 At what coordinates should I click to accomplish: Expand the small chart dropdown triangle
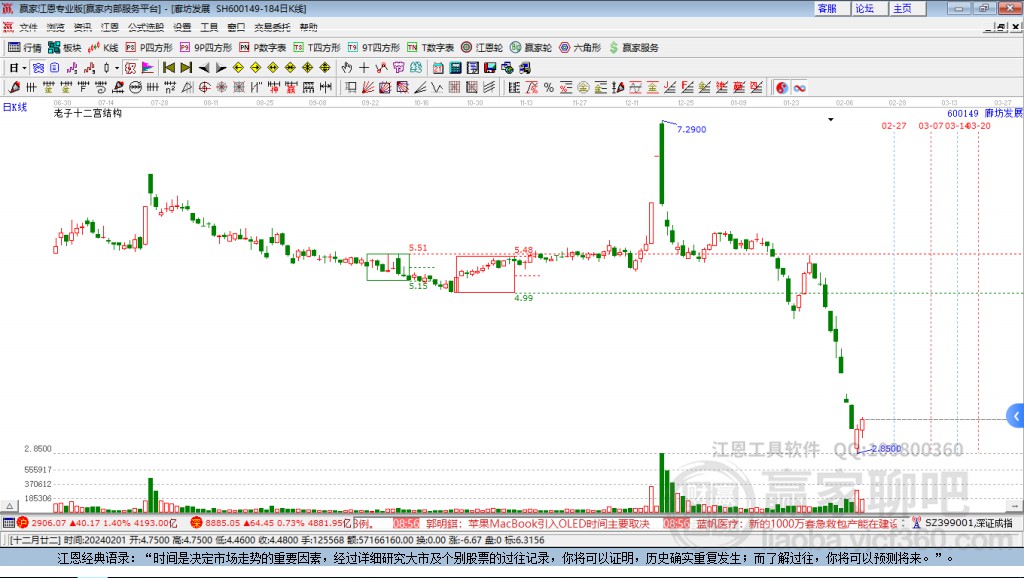tap(831, 120)
